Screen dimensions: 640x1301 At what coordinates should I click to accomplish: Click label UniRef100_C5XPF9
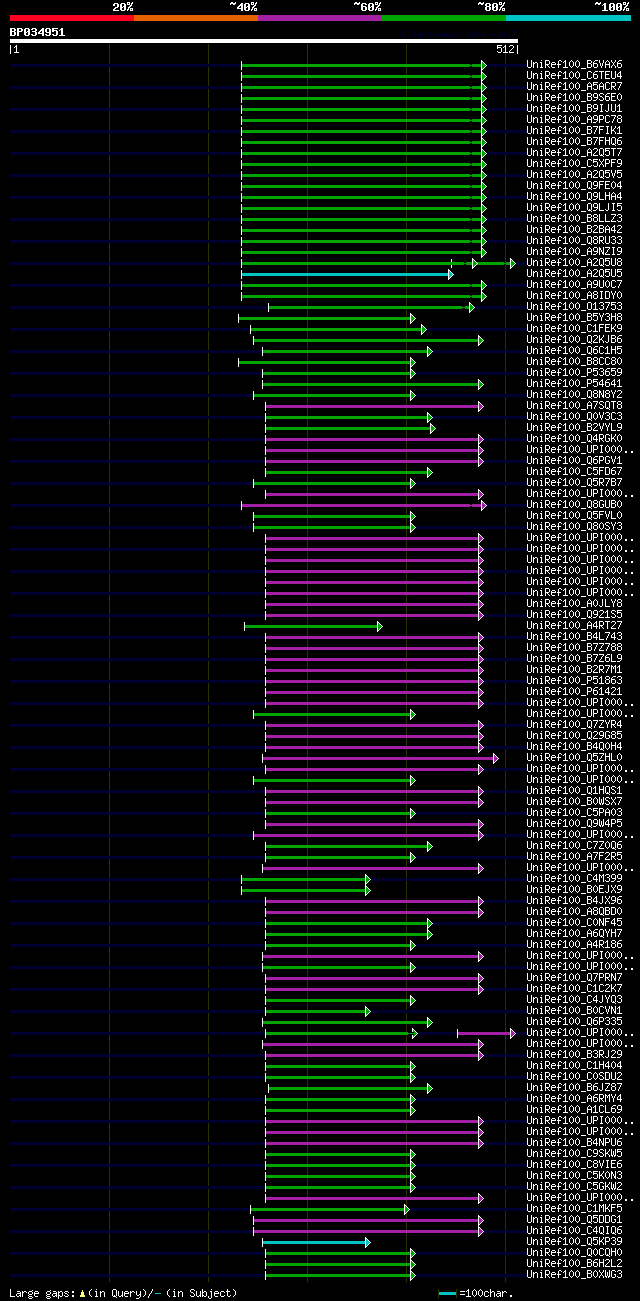click(x=574, y=164)
